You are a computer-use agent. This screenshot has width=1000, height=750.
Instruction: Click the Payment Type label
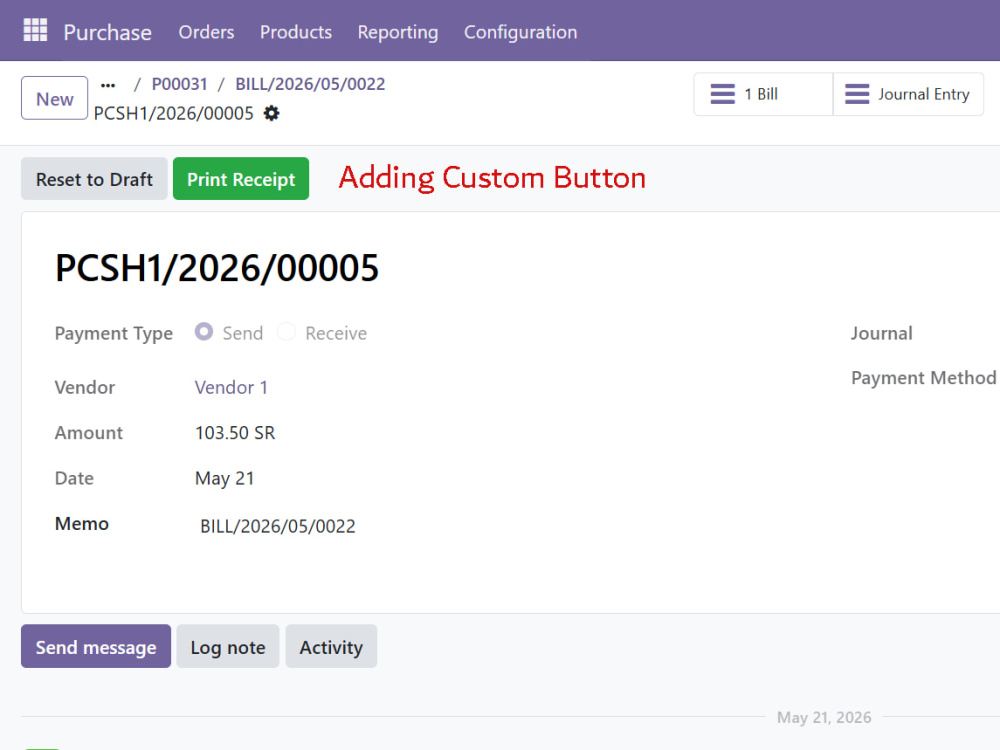point(114,334)
